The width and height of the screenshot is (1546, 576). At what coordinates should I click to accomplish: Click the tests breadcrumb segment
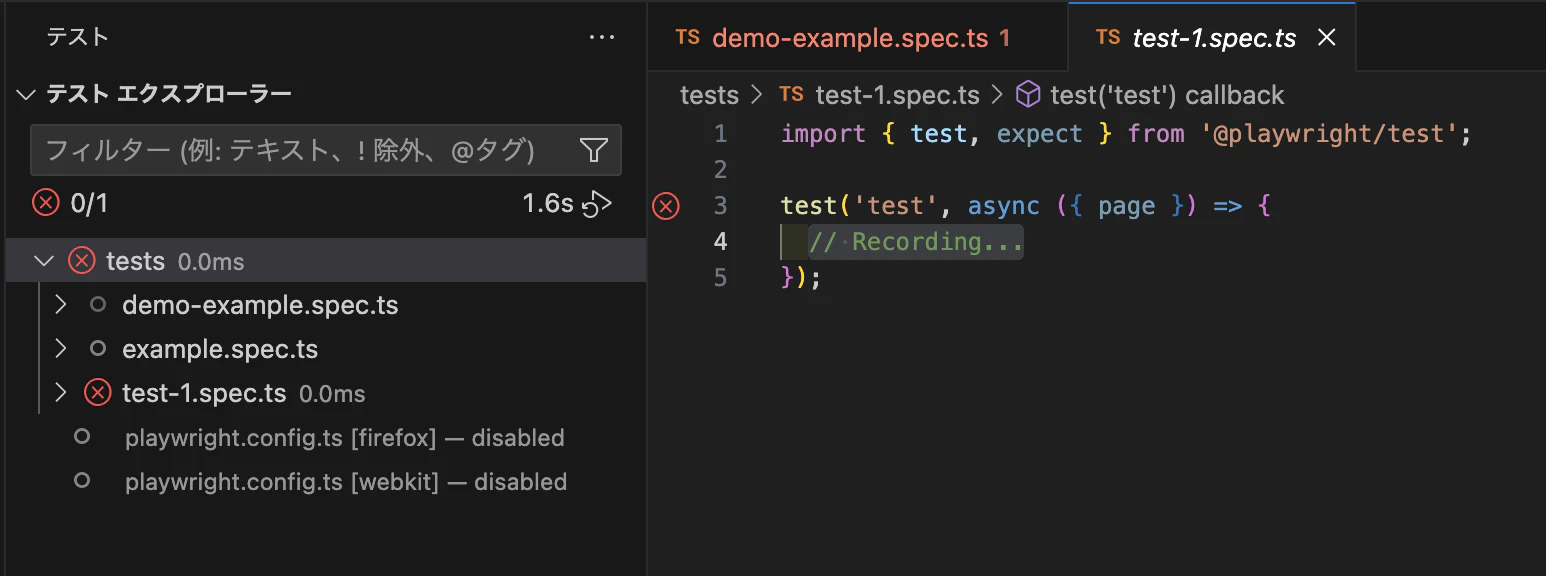[709, 95]
